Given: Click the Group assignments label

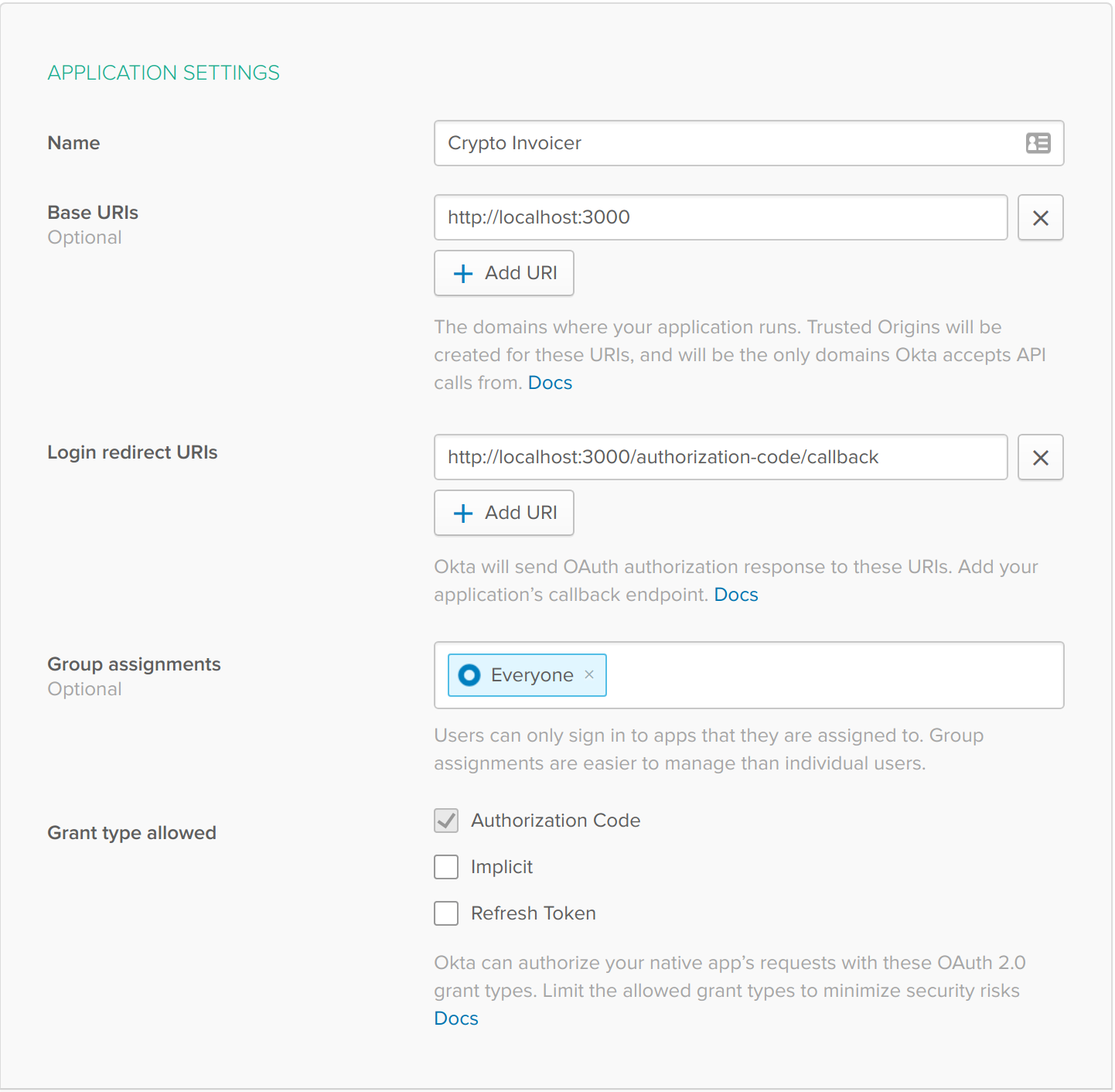Looking at the screenshot, I should [134, 664].
